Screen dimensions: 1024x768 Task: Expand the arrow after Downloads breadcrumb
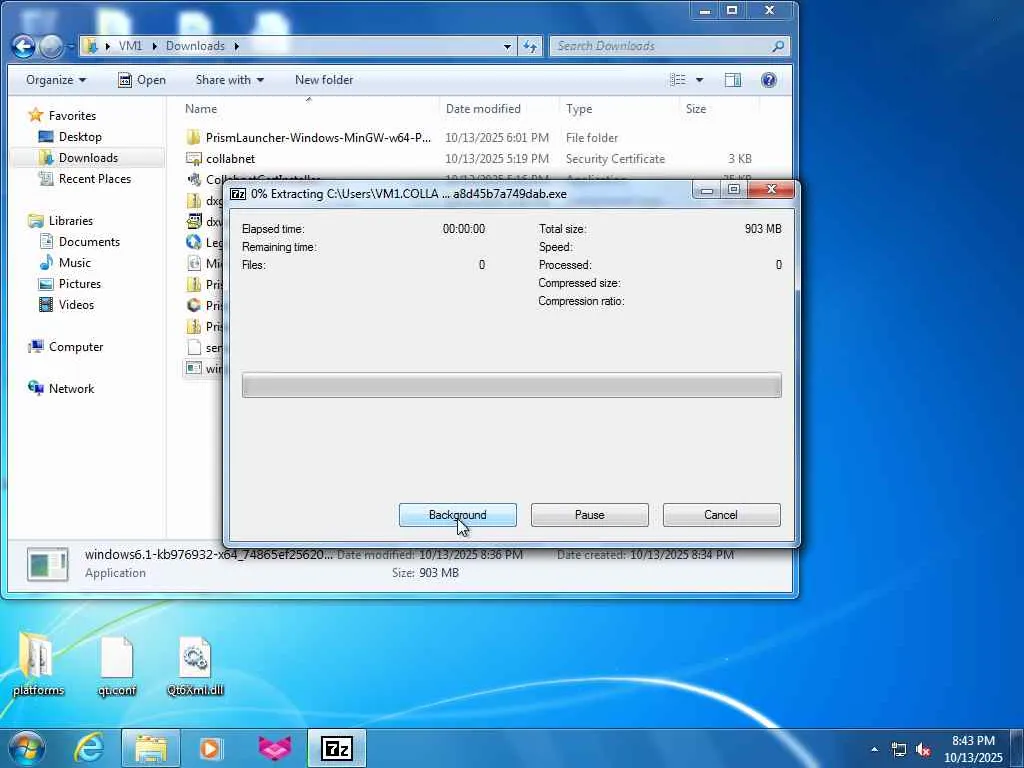[x=236, y=46]
